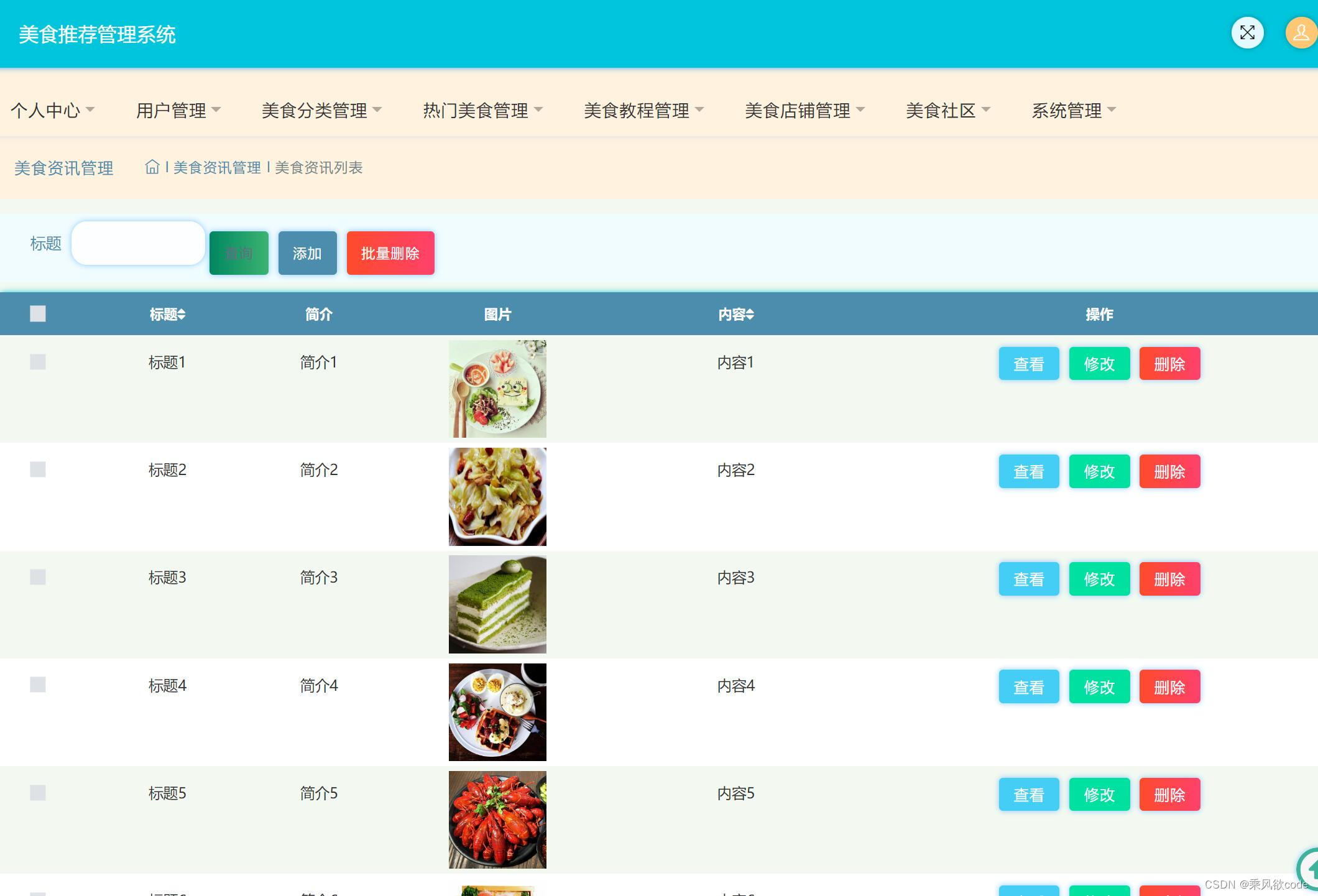Sort by 标题 column arrows
Screen dimensions: 1318x896
click(182, 315)
